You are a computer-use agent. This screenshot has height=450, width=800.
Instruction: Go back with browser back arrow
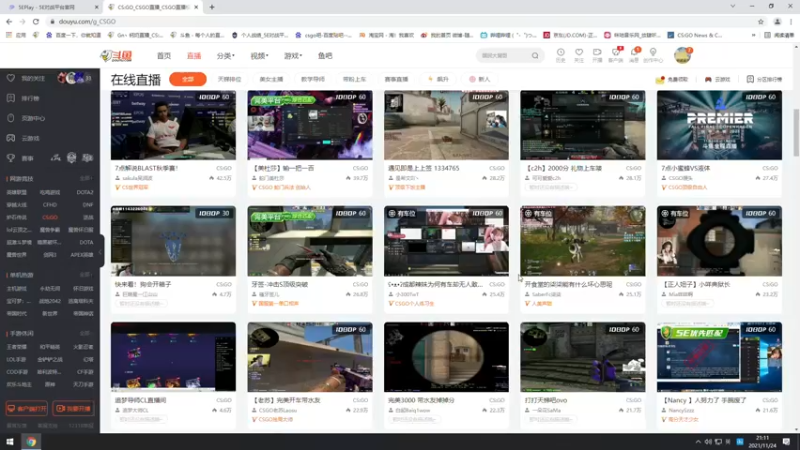[x=9, y=21]
